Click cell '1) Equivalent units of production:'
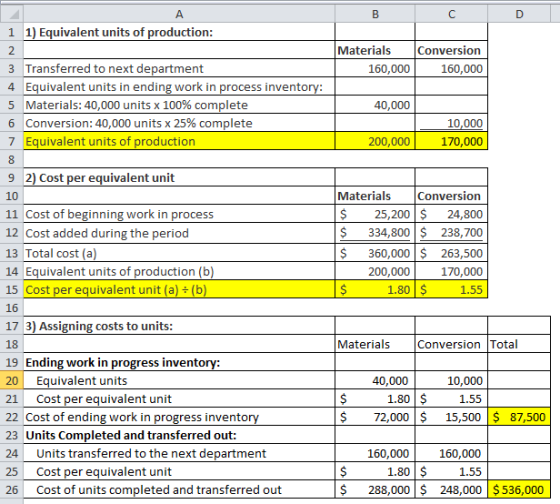Viewport: 560px width, 504px height. pos(179,32)
